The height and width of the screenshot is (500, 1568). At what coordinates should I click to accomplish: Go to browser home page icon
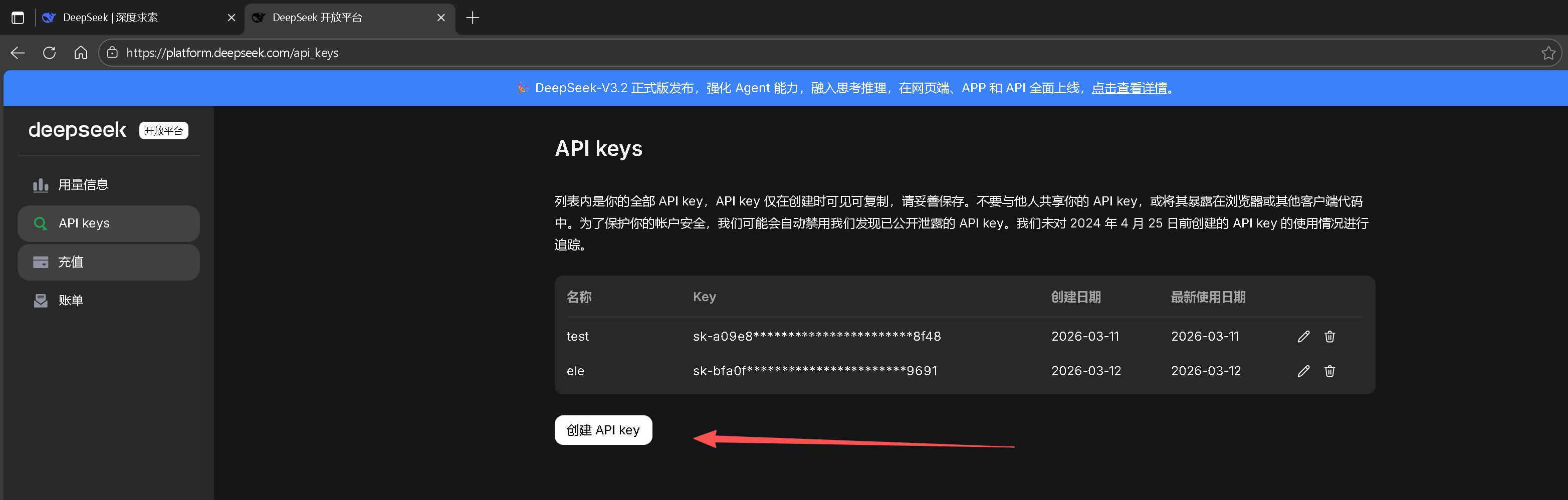[80, 53]
